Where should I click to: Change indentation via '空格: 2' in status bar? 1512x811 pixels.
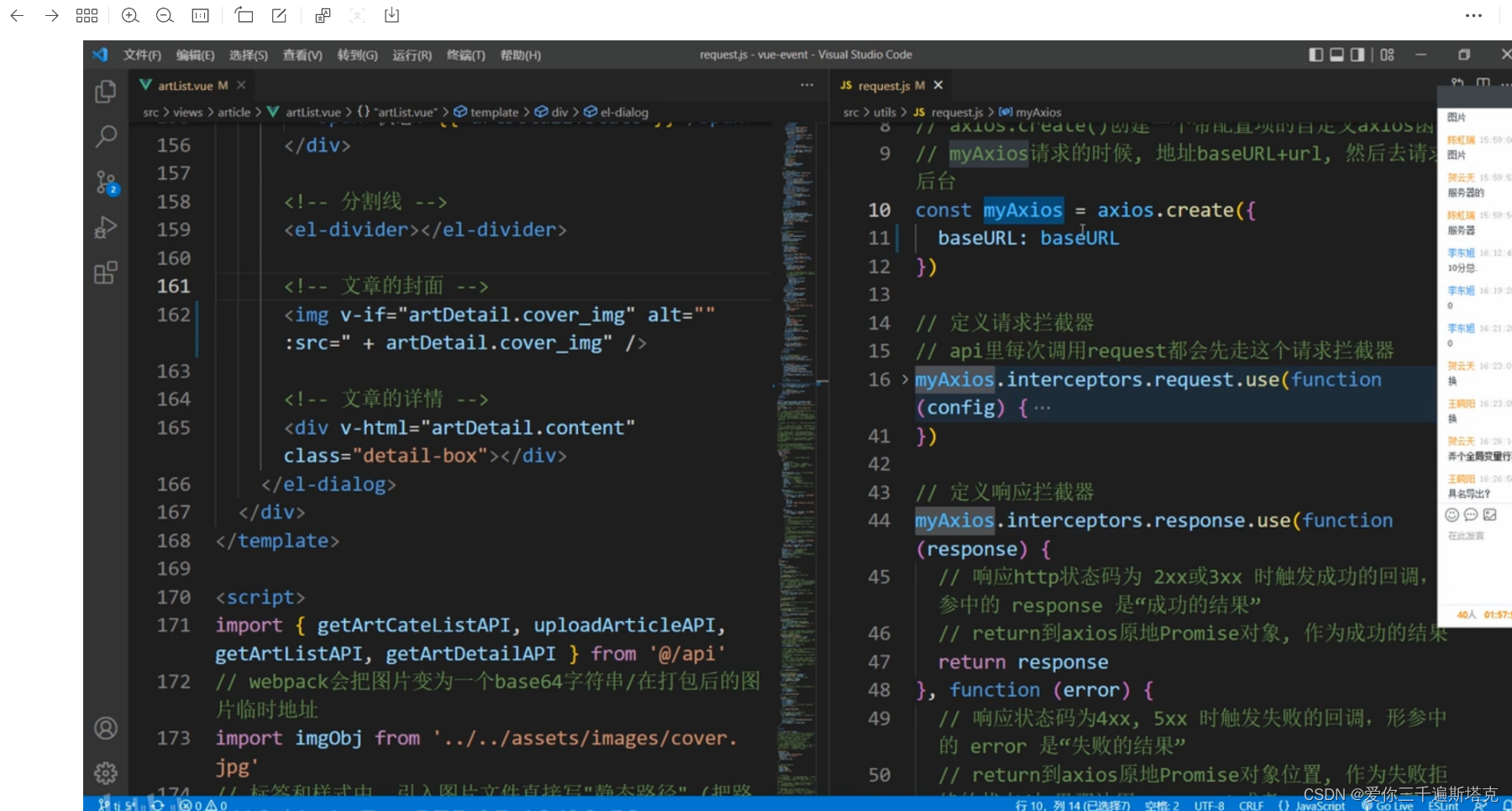(1162, 805)
